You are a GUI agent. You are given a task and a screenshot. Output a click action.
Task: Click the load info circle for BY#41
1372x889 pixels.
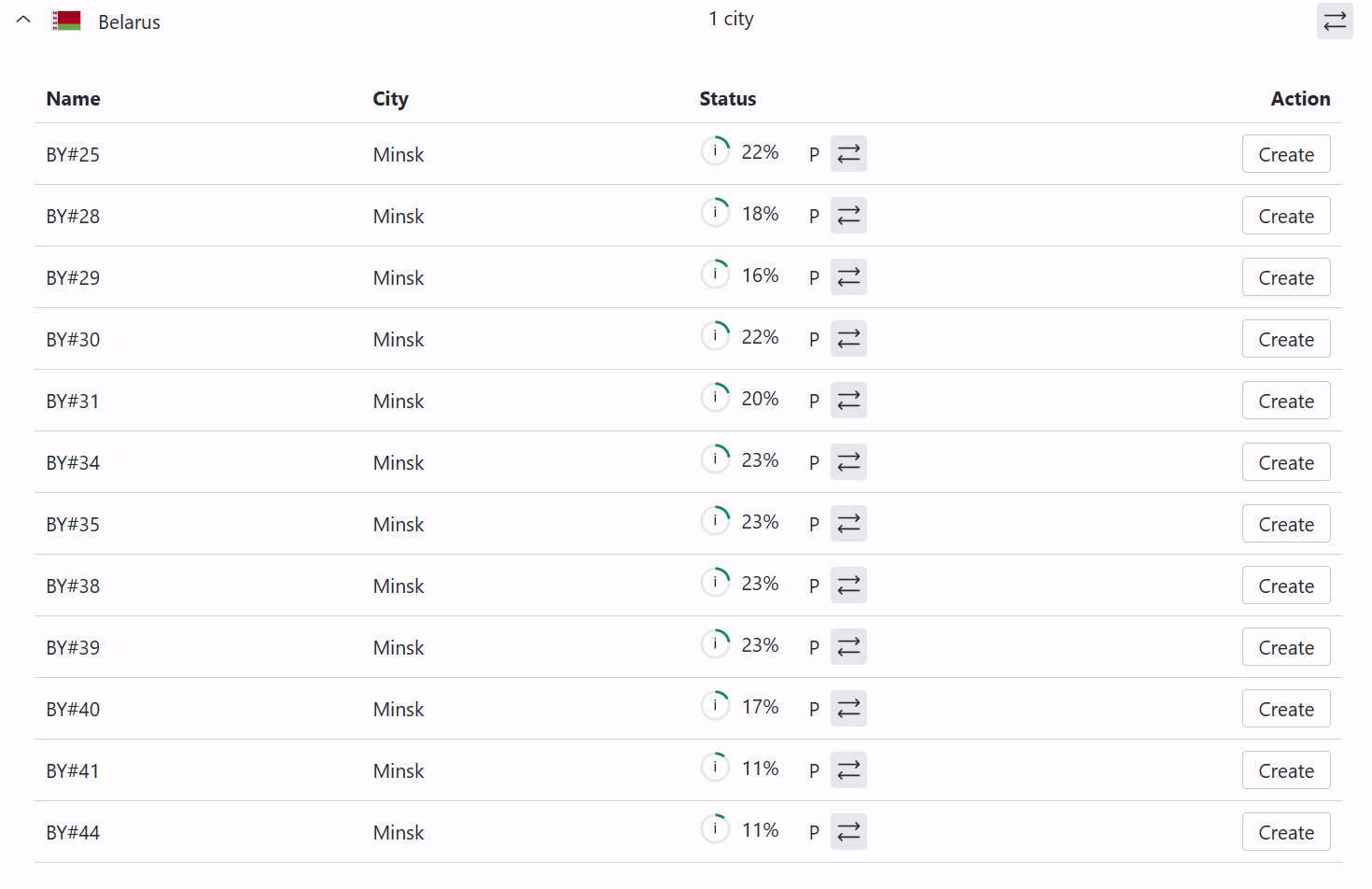click(x=715, y=767)
